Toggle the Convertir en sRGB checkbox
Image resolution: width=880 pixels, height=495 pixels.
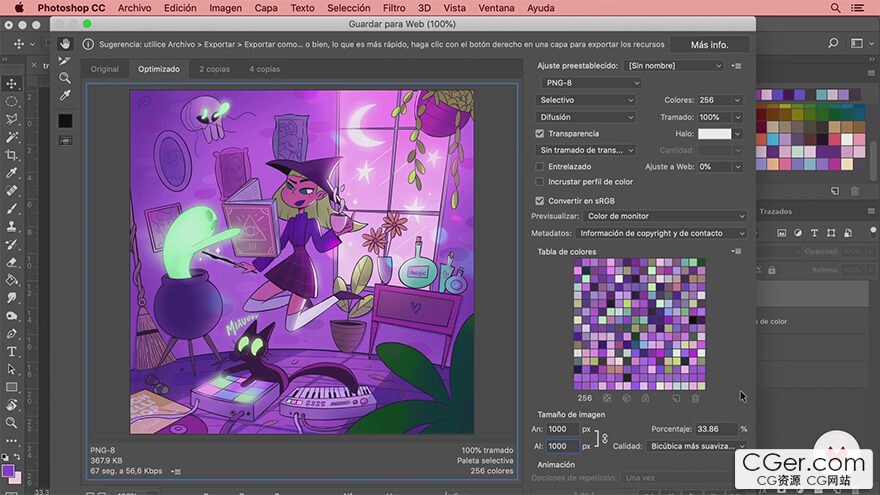540,200
